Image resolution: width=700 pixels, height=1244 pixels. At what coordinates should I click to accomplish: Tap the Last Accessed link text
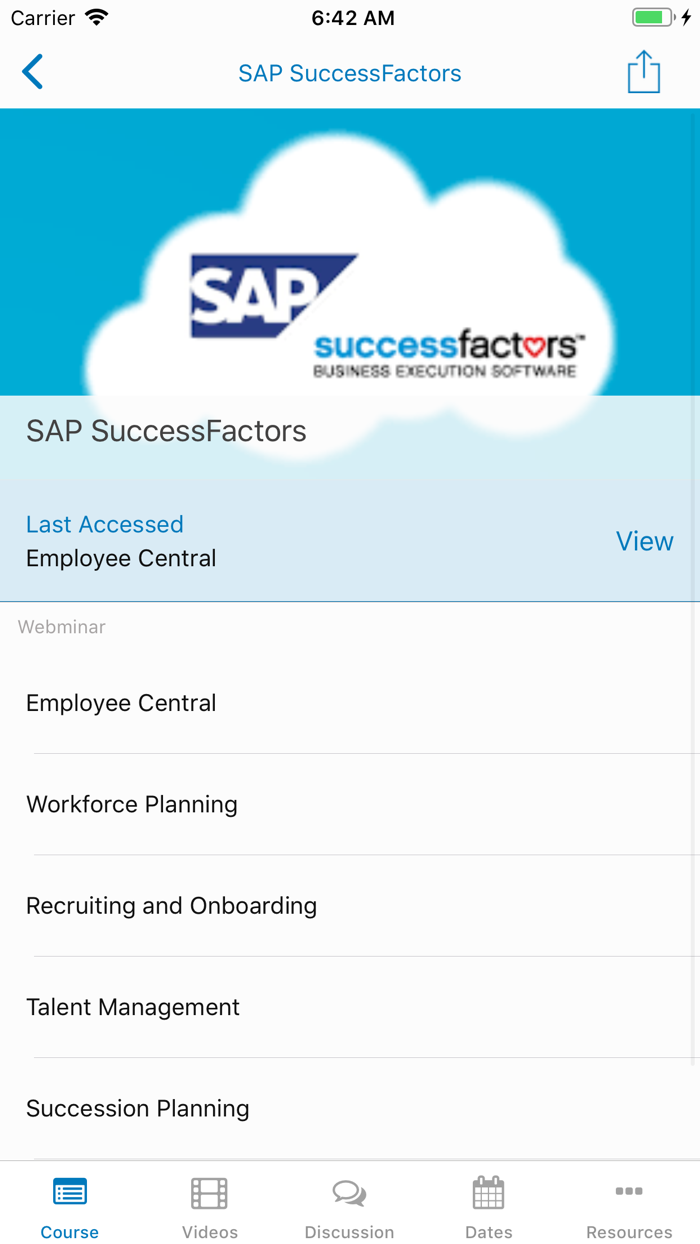(105, 524)
